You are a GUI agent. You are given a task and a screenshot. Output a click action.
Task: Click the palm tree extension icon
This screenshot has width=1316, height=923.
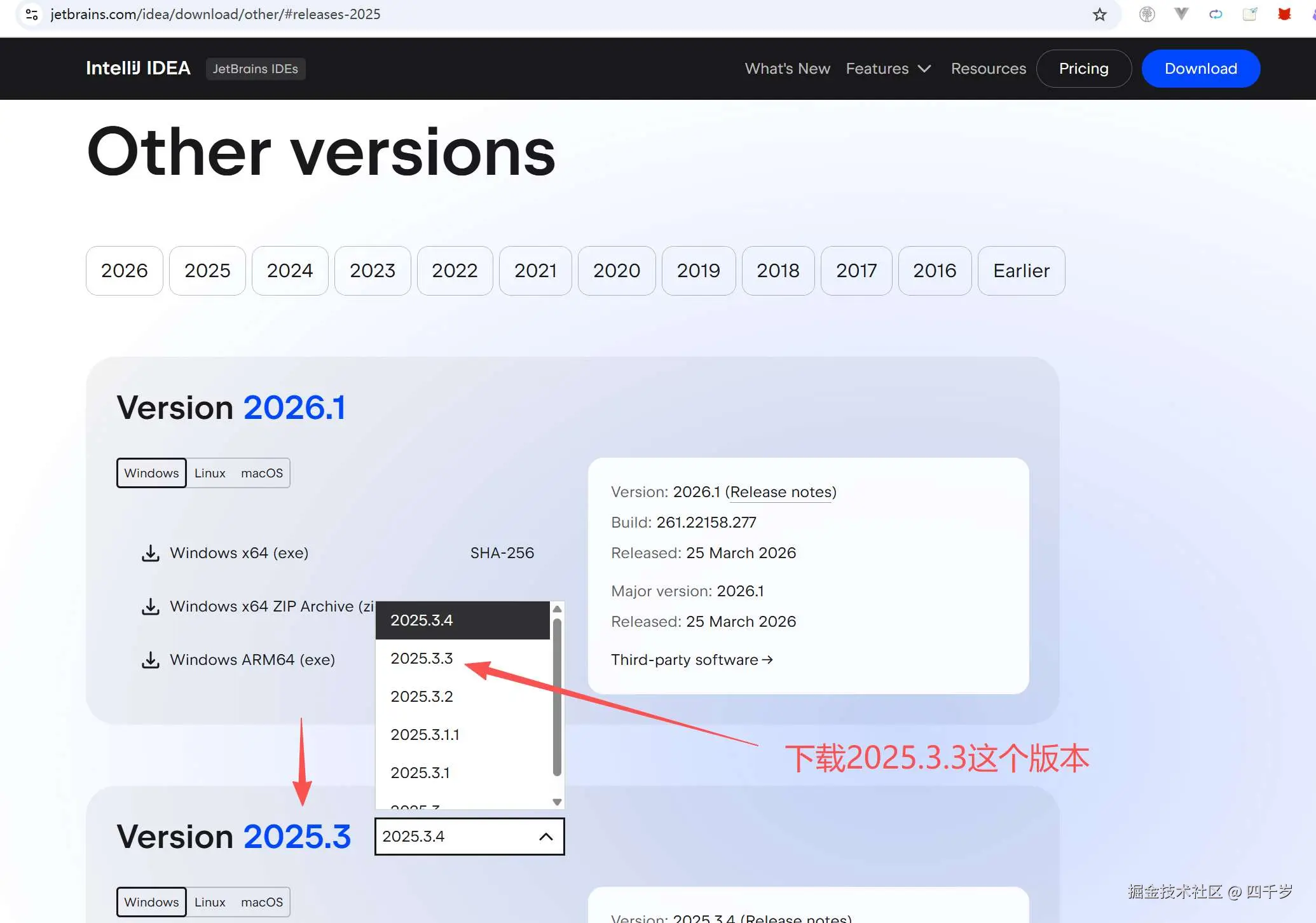point(1148,13)
